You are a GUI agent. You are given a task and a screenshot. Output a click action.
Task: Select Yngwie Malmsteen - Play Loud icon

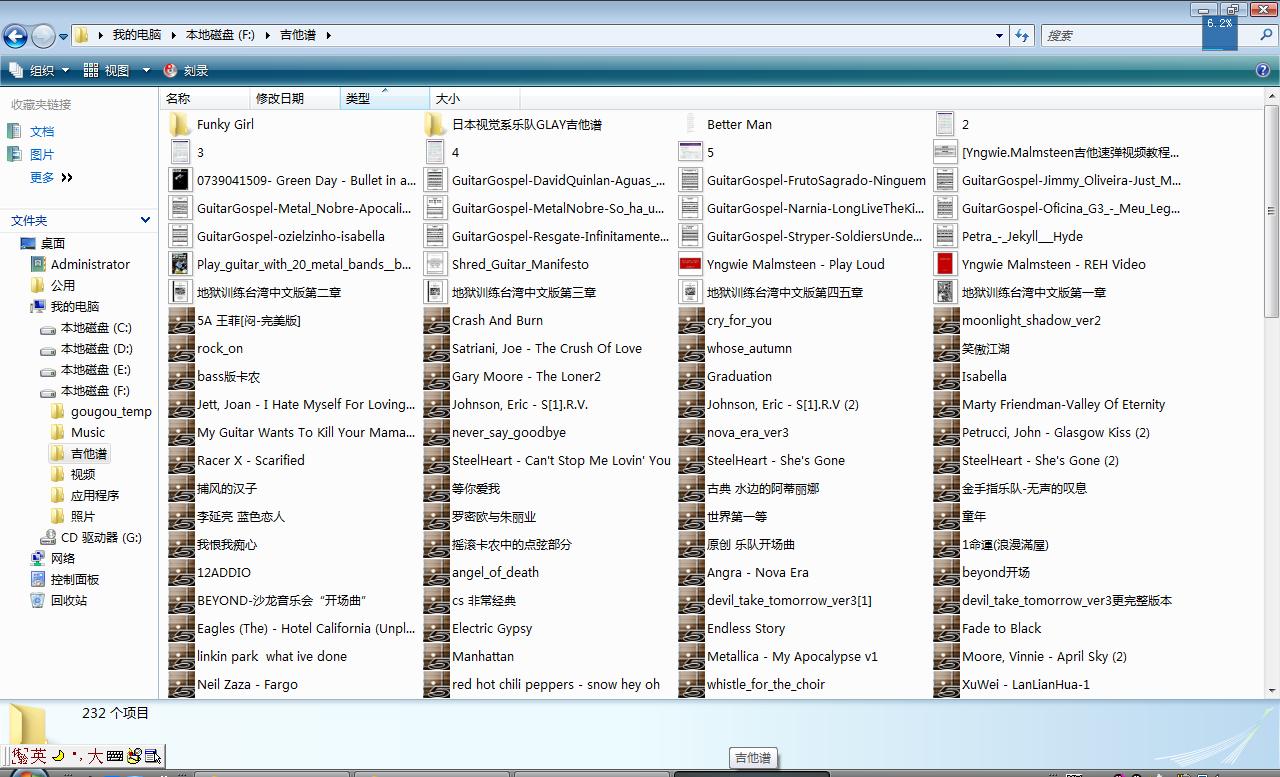coord(690,264)
